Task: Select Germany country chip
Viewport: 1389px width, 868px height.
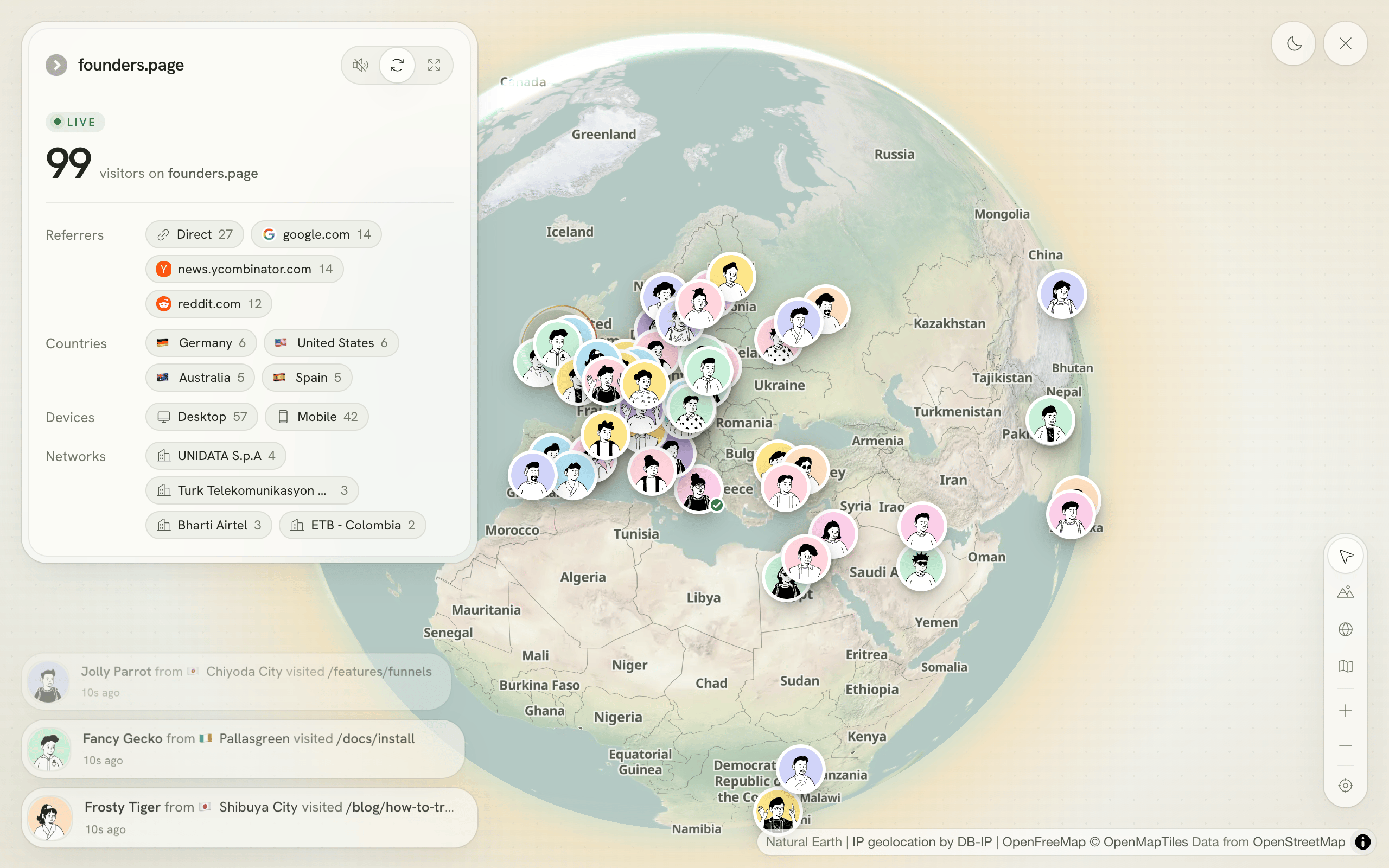Action: 201,343
